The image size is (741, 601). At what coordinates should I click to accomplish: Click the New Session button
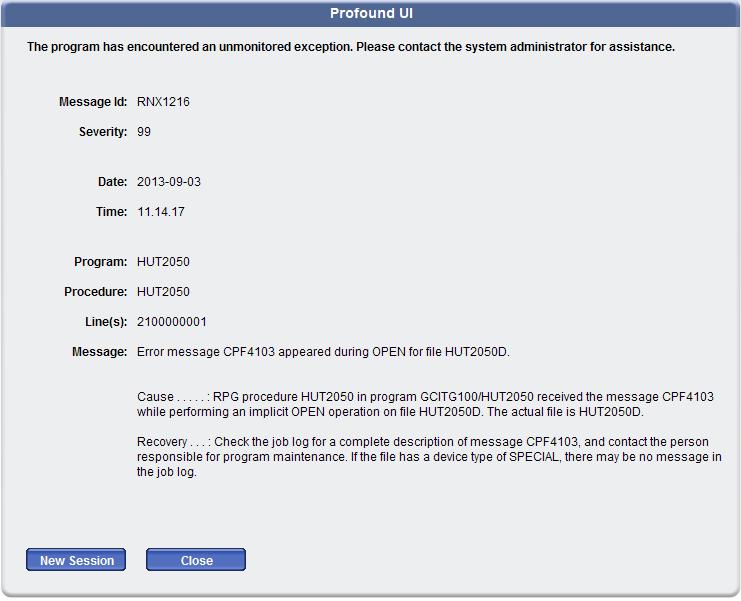pos(76,560)
